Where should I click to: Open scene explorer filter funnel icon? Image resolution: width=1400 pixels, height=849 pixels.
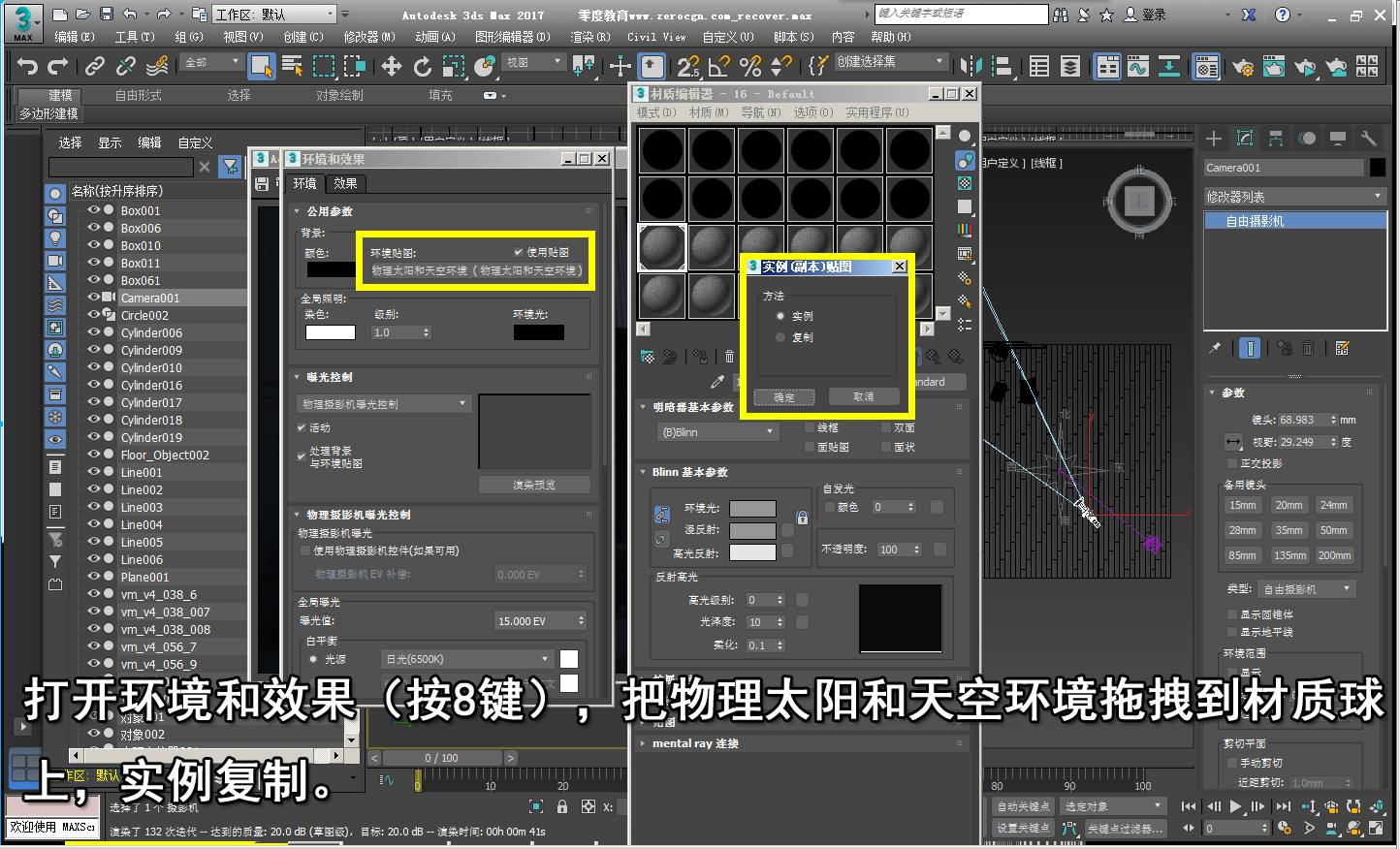[230, 167]
